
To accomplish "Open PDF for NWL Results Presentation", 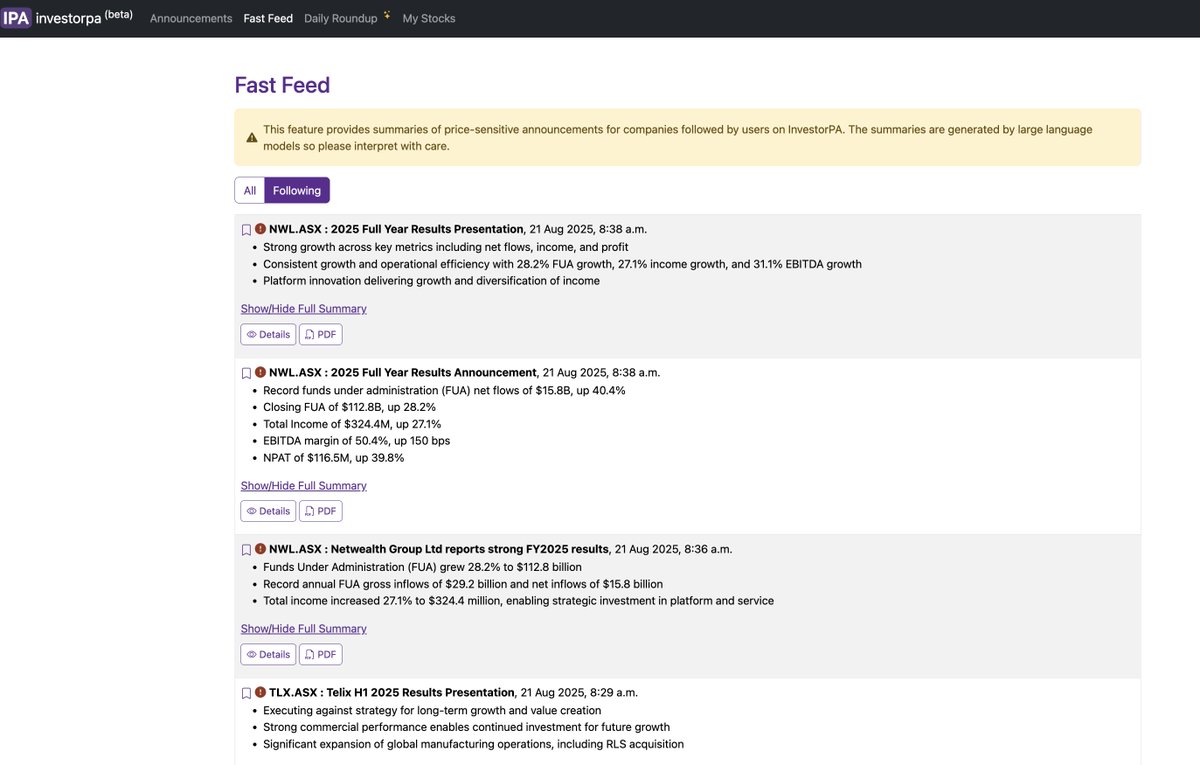I will pyautogui.click(x=321, y=334).
